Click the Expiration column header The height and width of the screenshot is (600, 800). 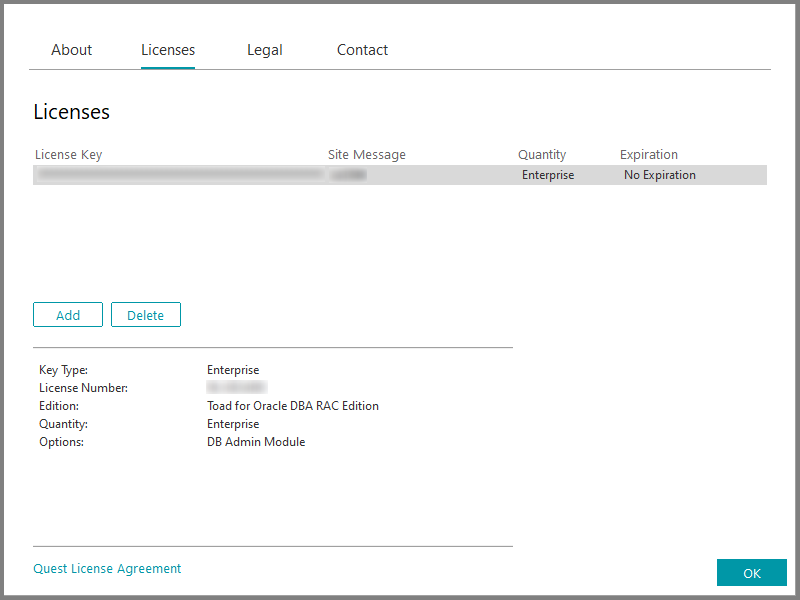(649, 155)
